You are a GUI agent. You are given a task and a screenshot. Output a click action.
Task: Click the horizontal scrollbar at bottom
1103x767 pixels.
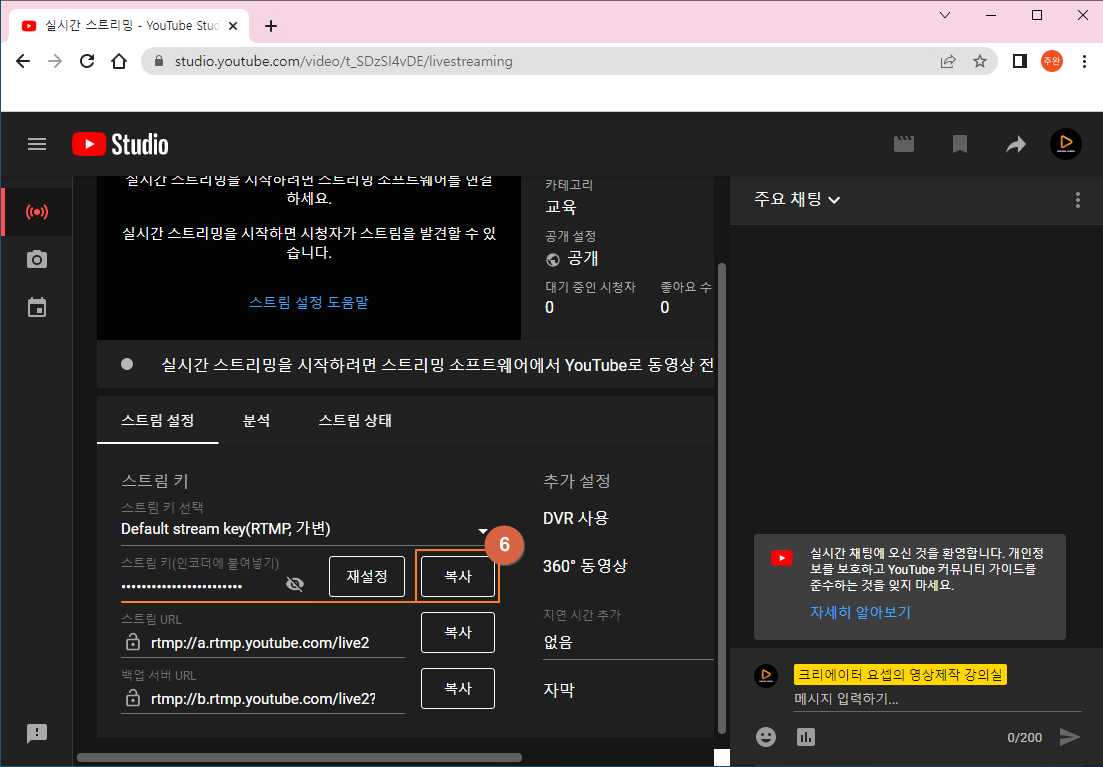tap(300, 757)
